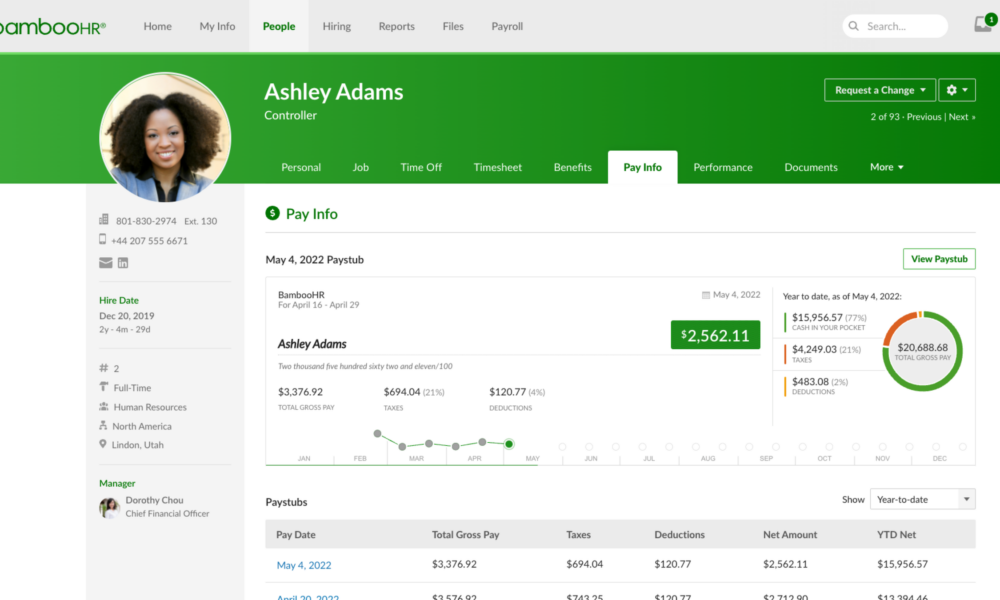Screen dimensions: 1000x600
Task: Click Dorothy Chou's manager avatar
Action: coord(109,508)
